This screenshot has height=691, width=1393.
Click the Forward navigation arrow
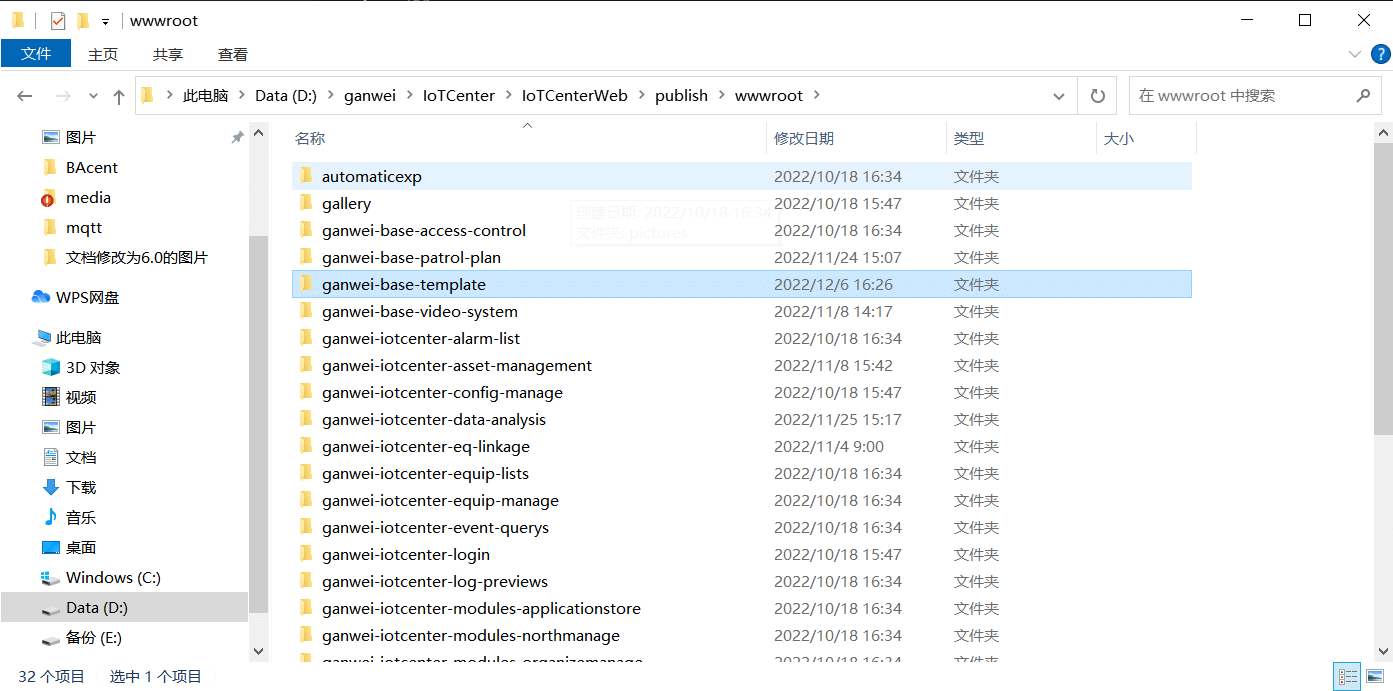[62, 96]
